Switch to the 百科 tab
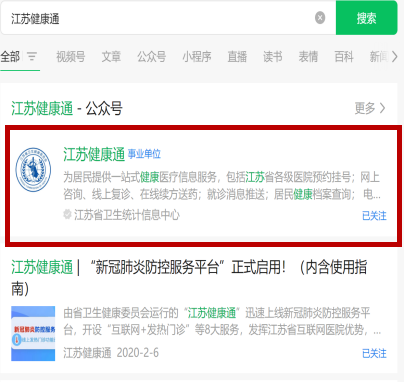This screenshot has height=382, width=404. click(344, 57)
